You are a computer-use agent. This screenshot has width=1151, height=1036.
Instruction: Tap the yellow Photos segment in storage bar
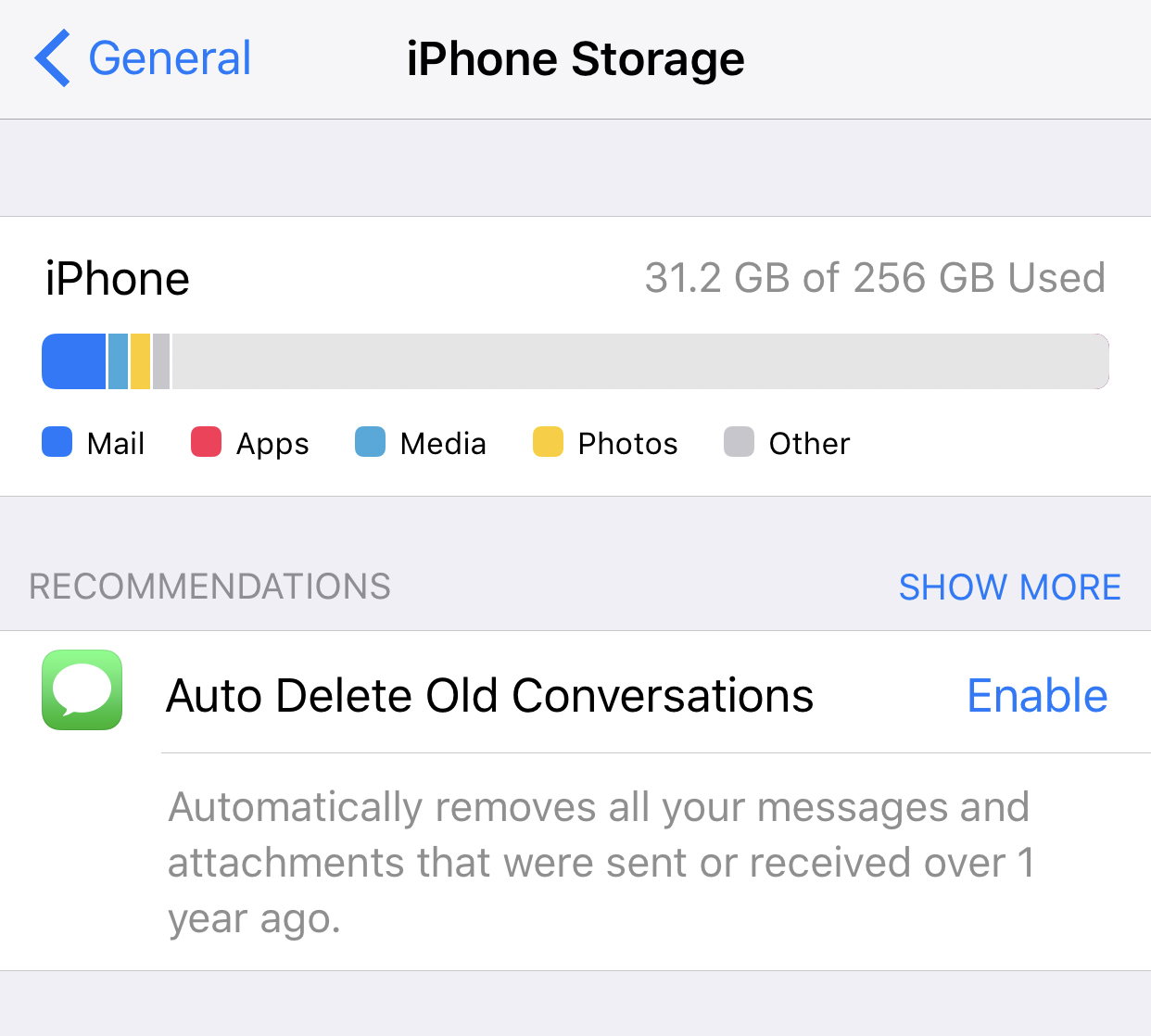click(140, 361)
